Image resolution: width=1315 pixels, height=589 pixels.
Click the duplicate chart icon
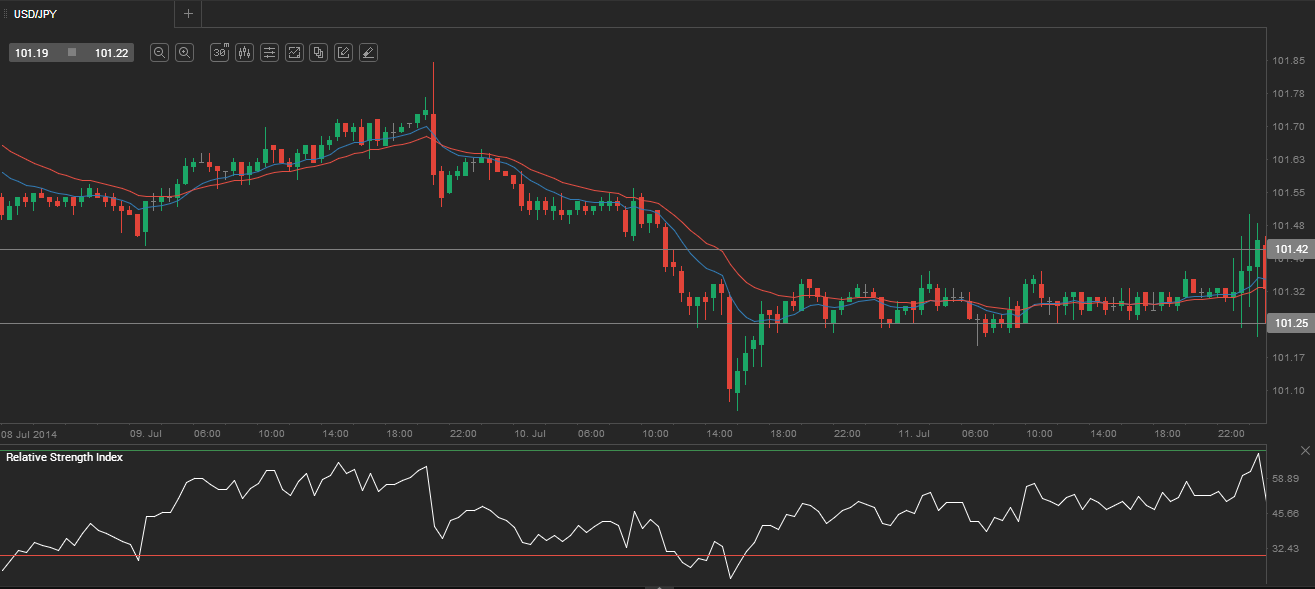click(x=318, y=53)
